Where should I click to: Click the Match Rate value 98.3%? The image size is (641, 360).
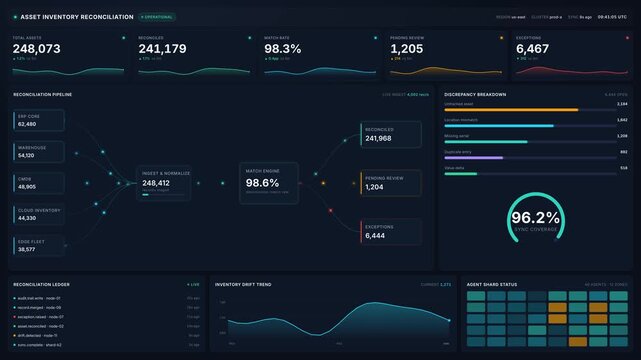pyautogui.click(x=282, y=49)
